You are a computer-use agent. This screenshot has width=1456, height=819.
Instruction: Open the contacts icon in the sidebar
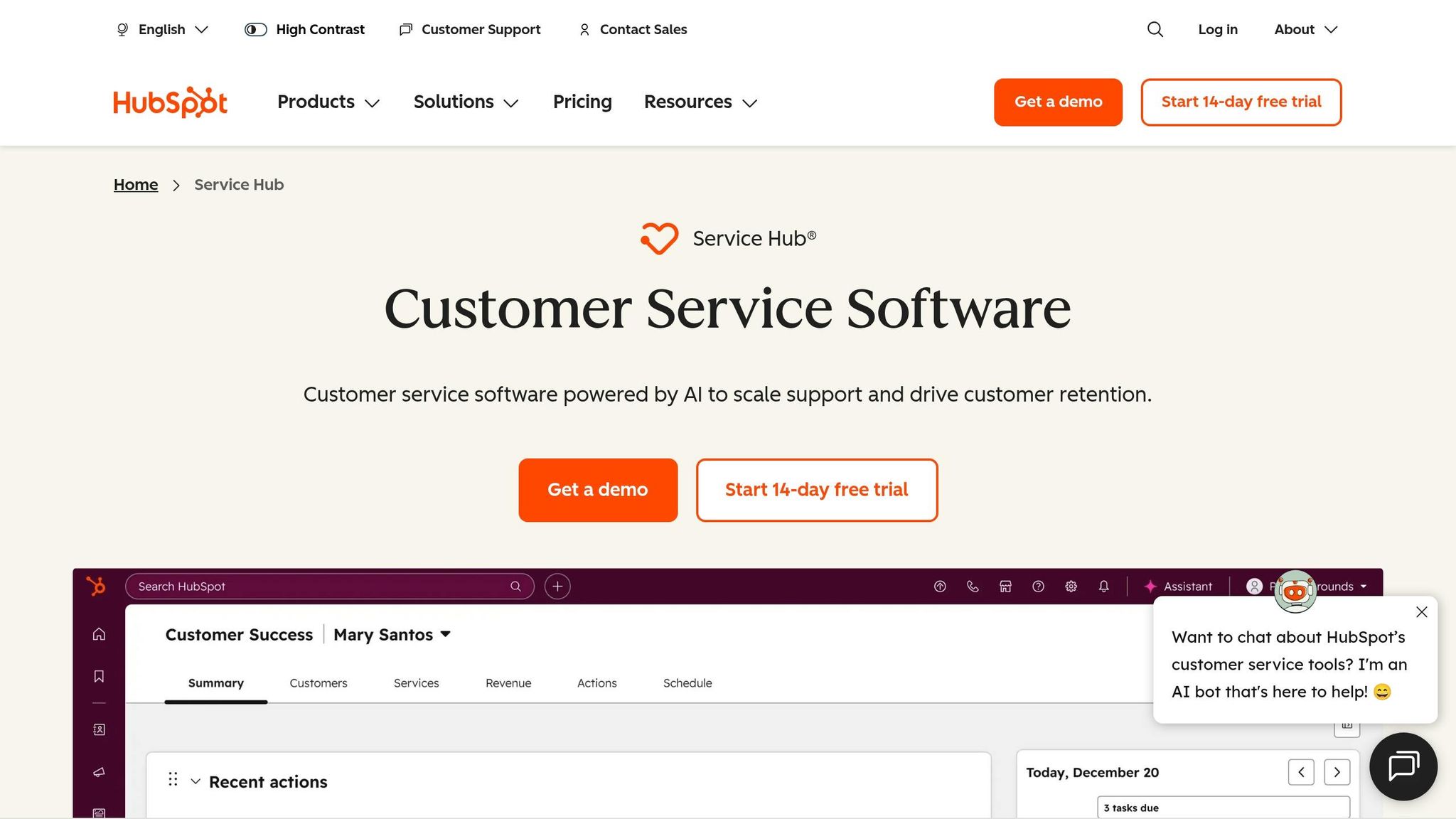pos(99,729)
